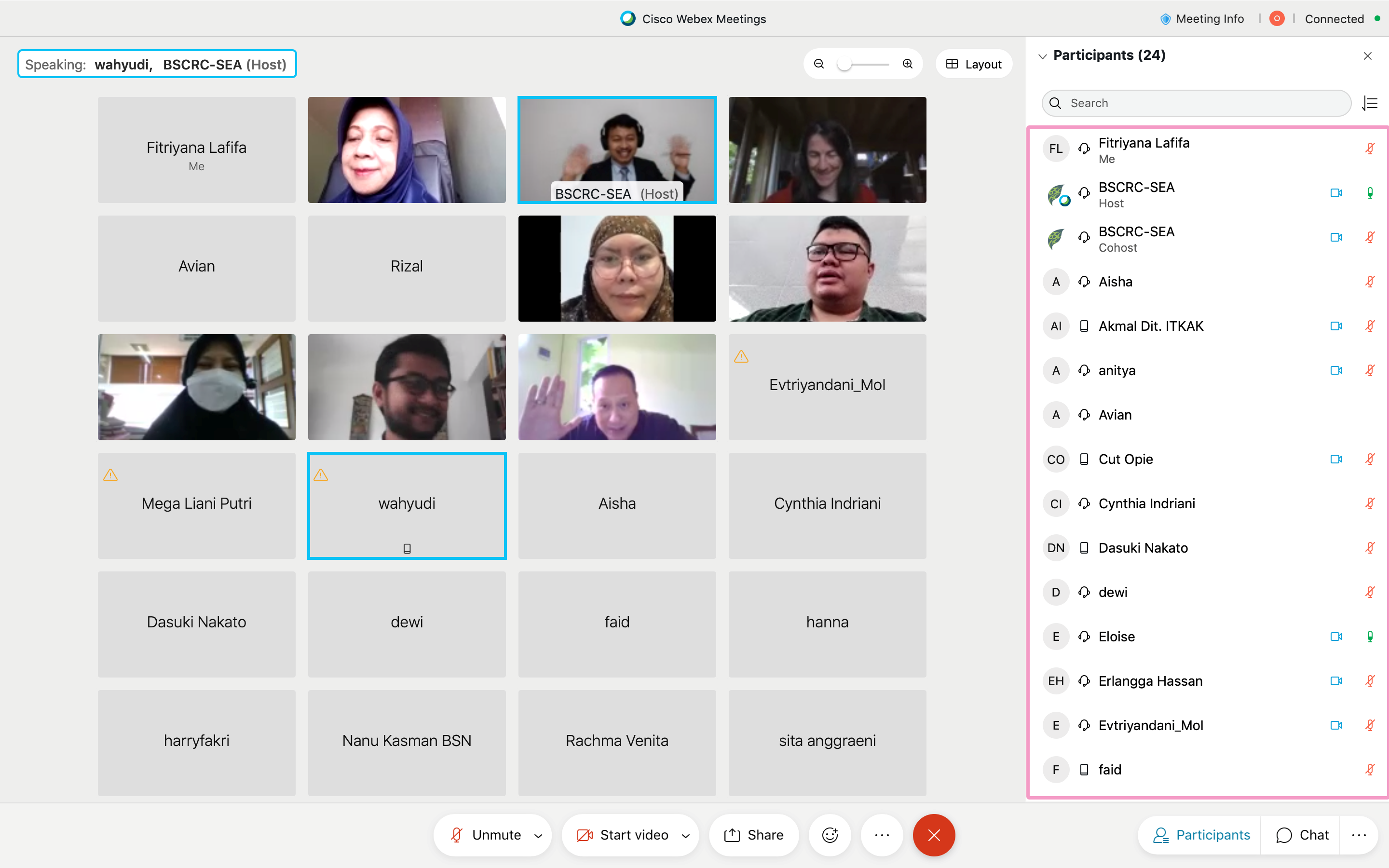Click the red recording indicator icon

1277,19
